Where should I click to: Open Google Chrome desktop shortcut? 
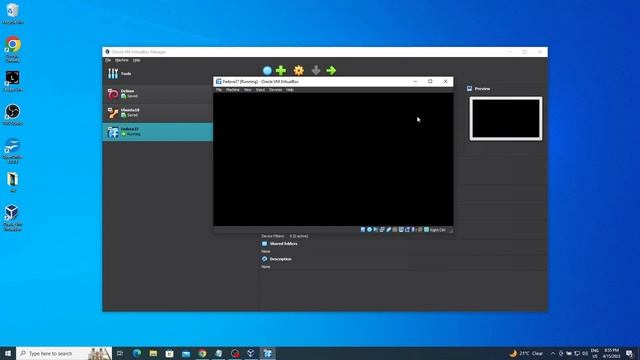tap(13, 49)
